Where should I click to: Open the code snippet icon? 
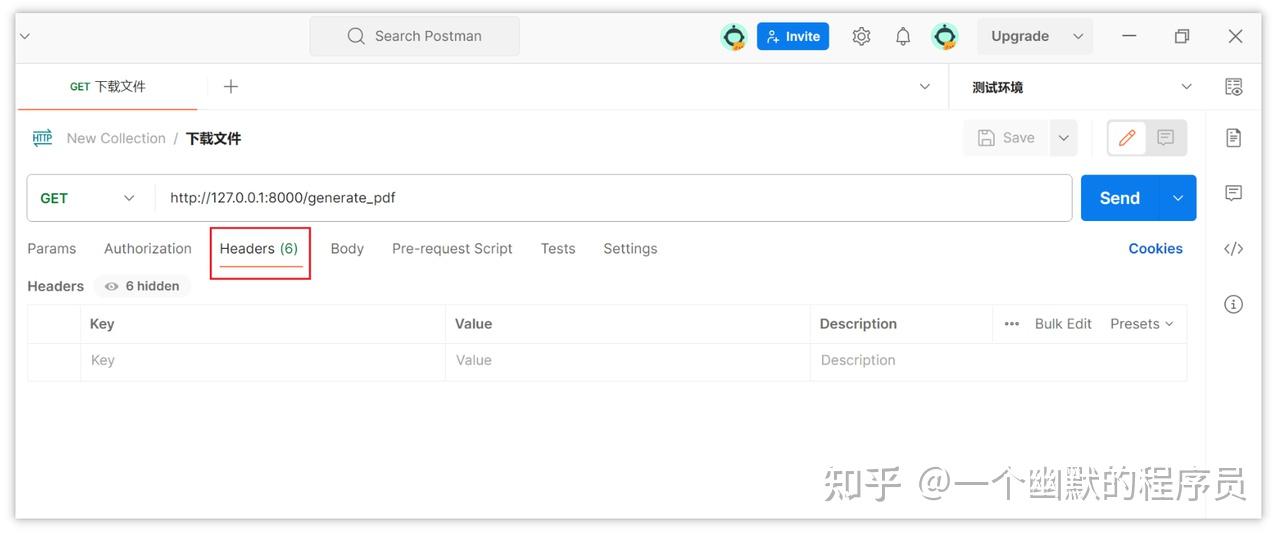(1234, 249)
